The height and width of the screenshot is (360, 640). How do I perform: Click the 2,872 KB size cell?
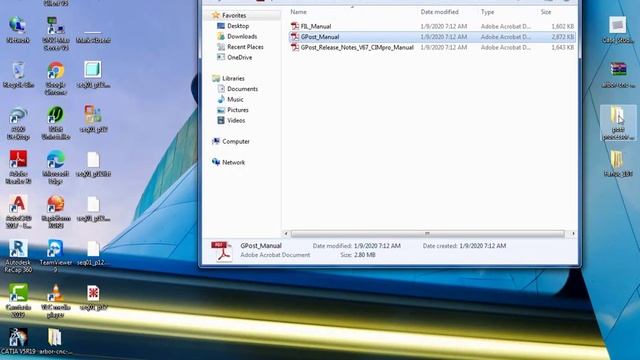coord(562,37)
